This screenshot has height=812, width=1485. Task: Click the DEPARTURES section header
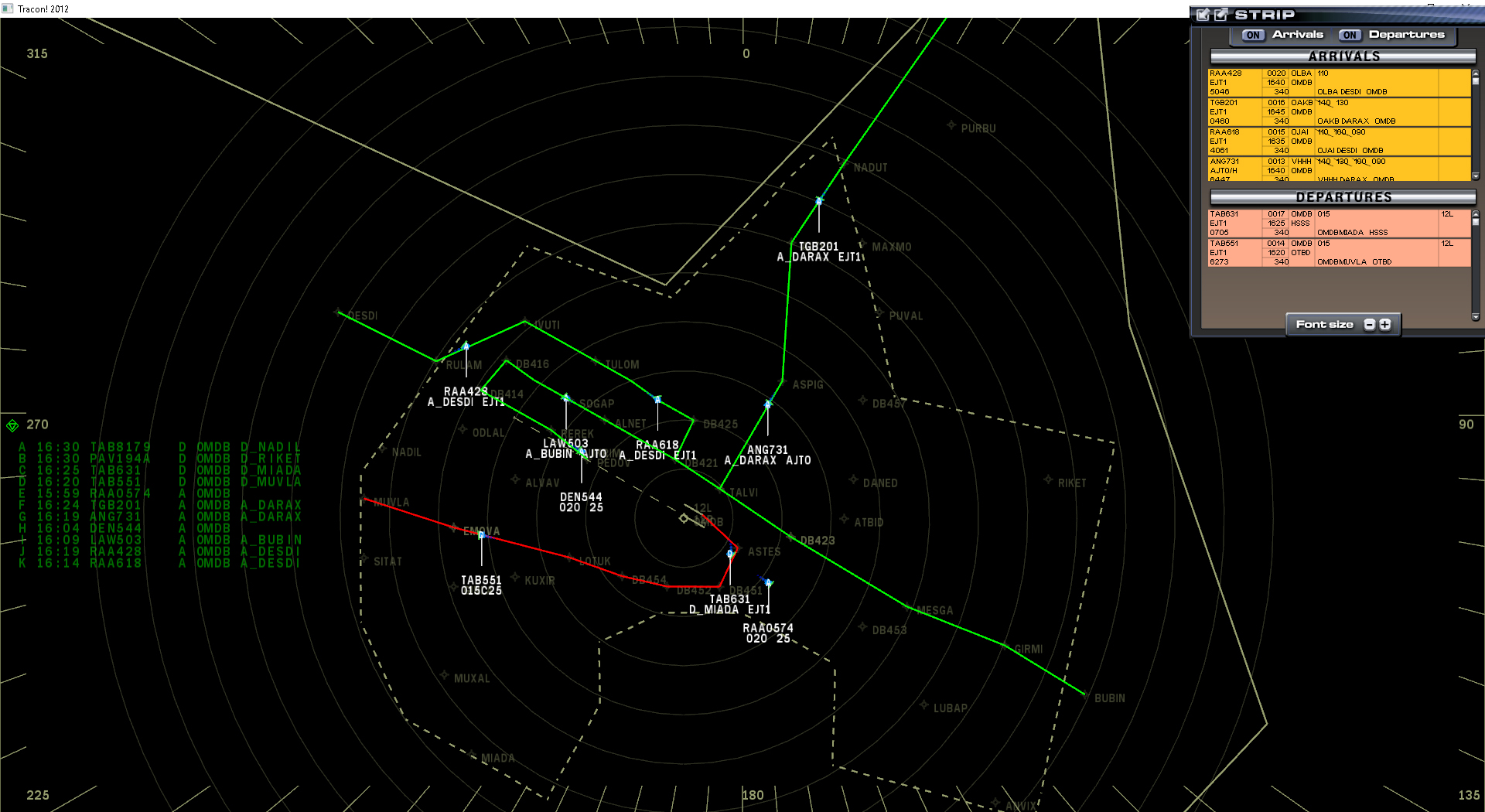pos(1343,197)
